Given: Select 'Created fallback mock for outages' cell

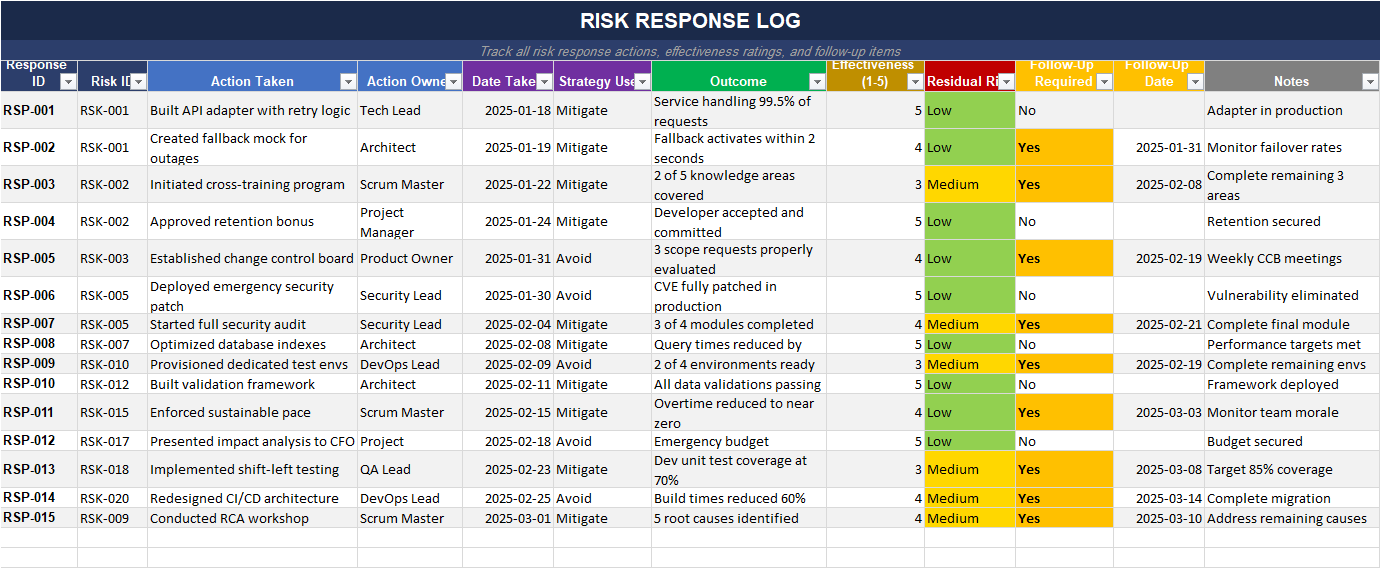Looking at the screenshot, I should 253,147.
